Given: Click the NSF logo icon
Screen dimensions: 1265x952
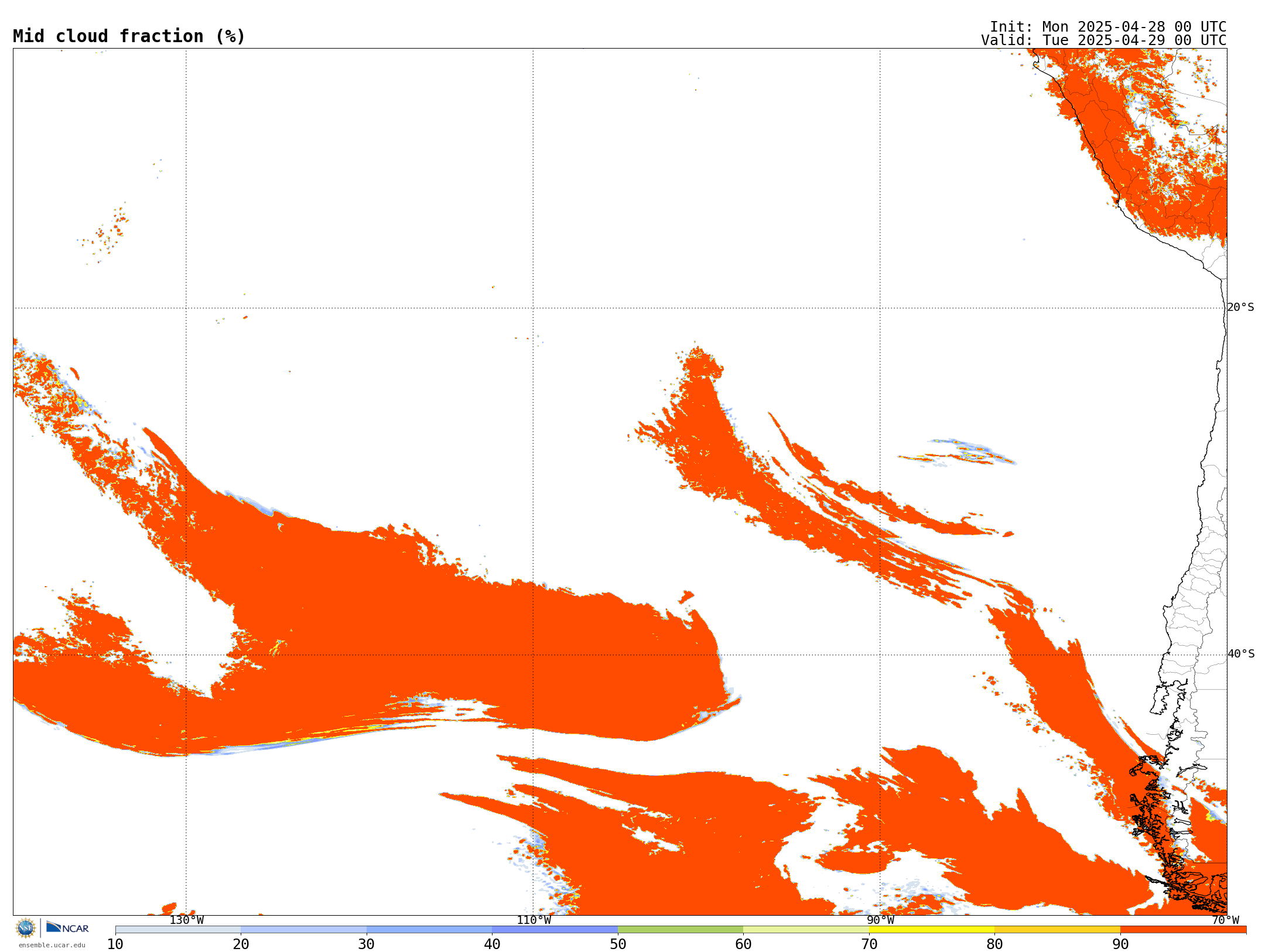Looking at the screenshot, I should 26,928.
